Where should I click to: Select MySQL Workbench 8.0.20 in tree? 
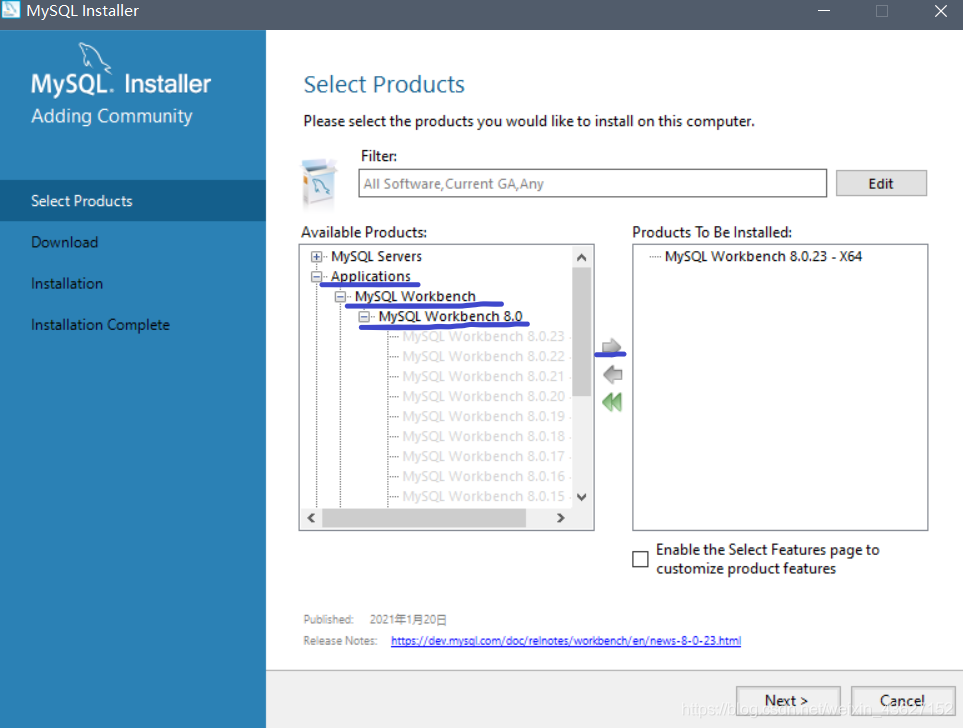coord(483,396)
